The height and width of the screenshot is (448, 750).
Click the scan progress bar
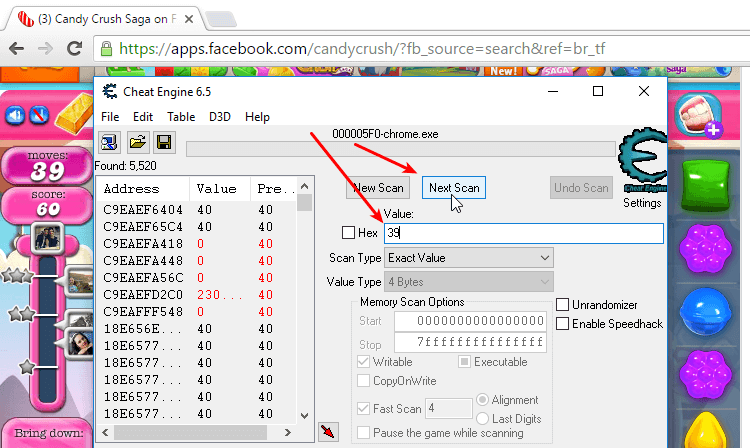401,149
